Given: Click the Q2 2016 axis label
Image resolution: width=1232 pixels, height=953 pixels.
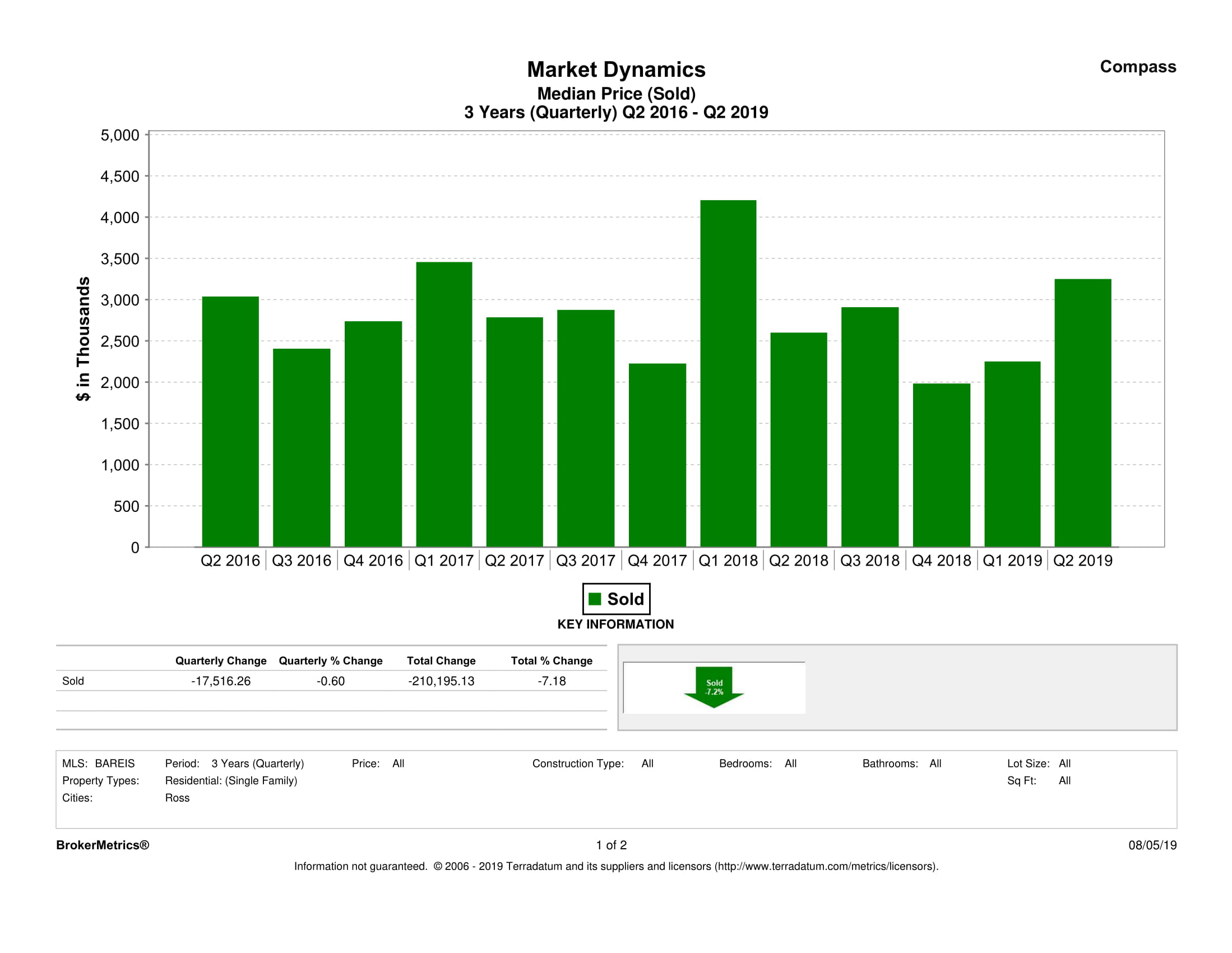Looking at the screenshot, I should (x=230, y=560).
